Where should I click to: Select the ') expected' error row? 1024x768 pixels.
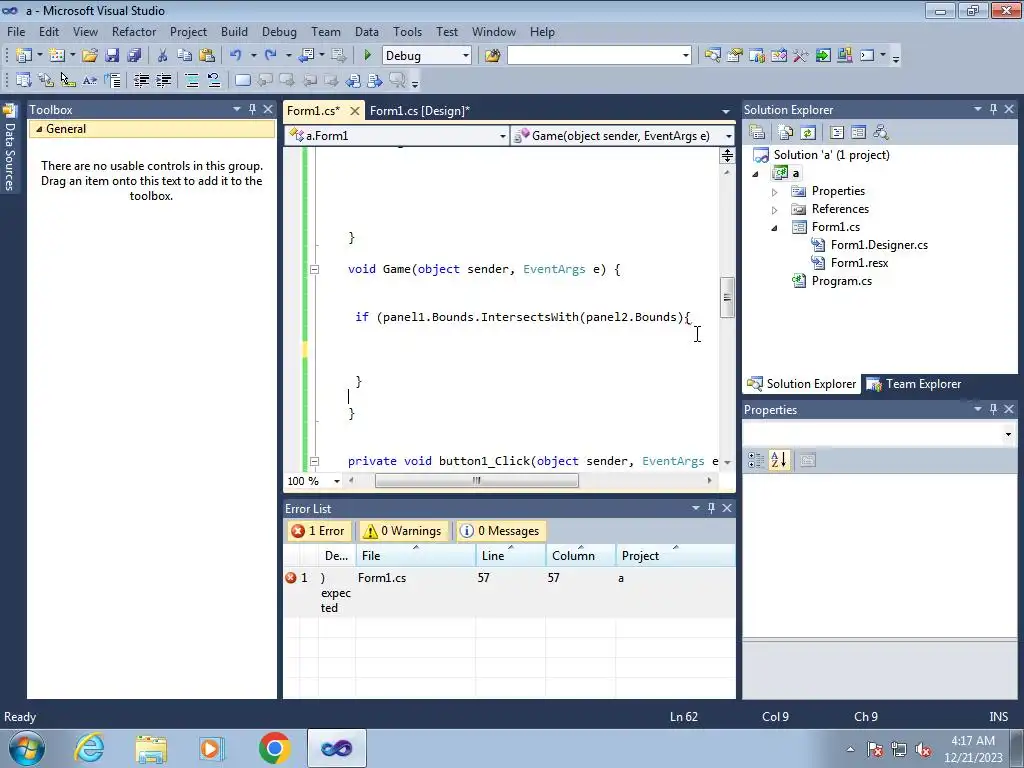click(509, 592)
